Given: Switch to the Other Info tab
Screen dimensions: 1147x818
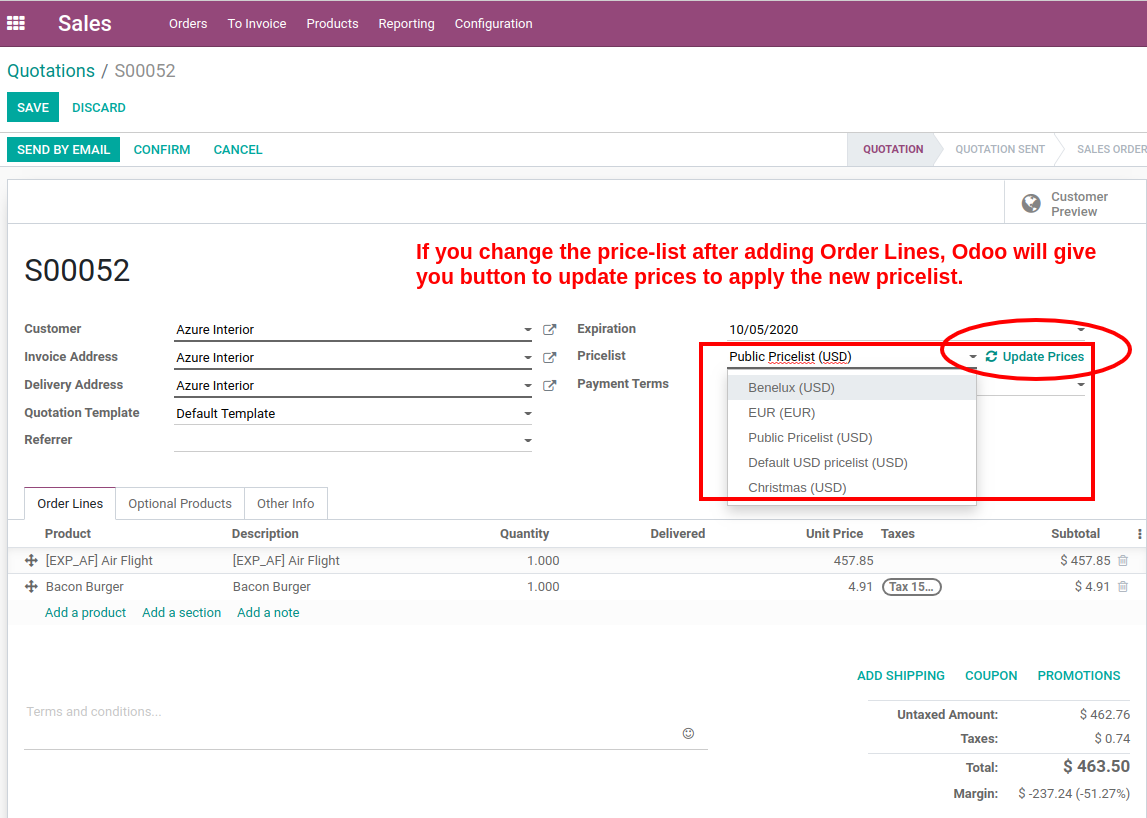Looking at the screenshot, I should point(285,503).
